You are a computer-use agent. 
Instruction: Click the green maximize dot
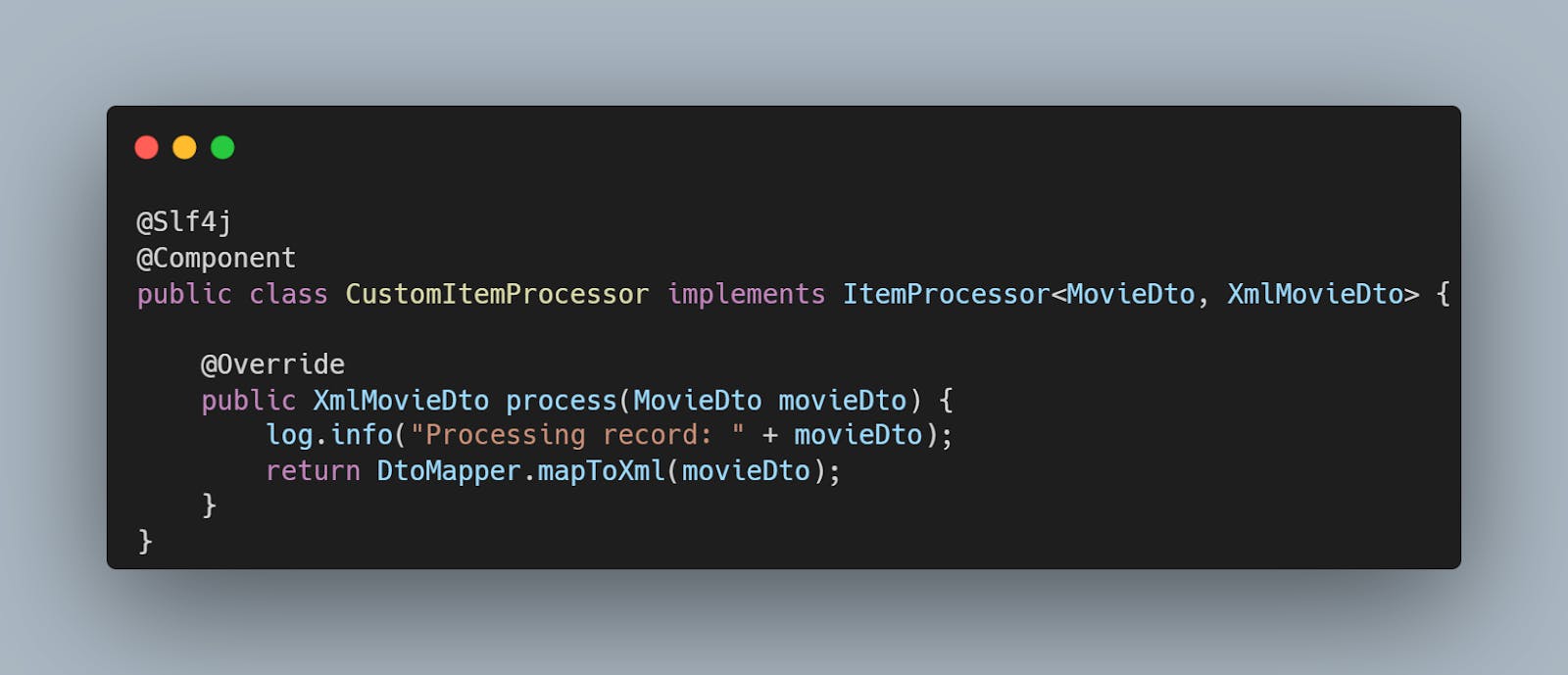[222, 147]
